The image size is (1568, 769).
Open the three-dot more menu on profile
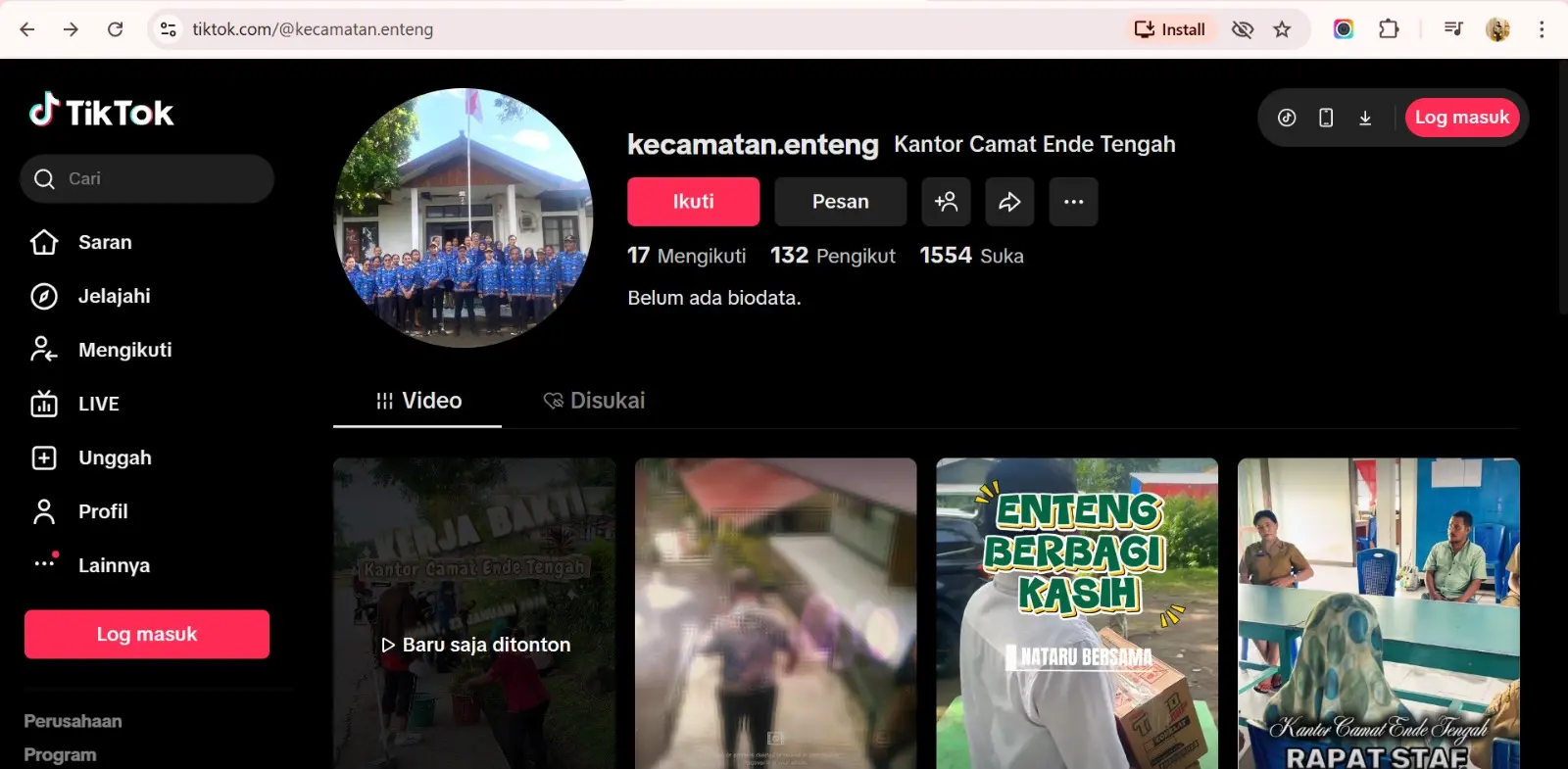(x=1073, y=202)
